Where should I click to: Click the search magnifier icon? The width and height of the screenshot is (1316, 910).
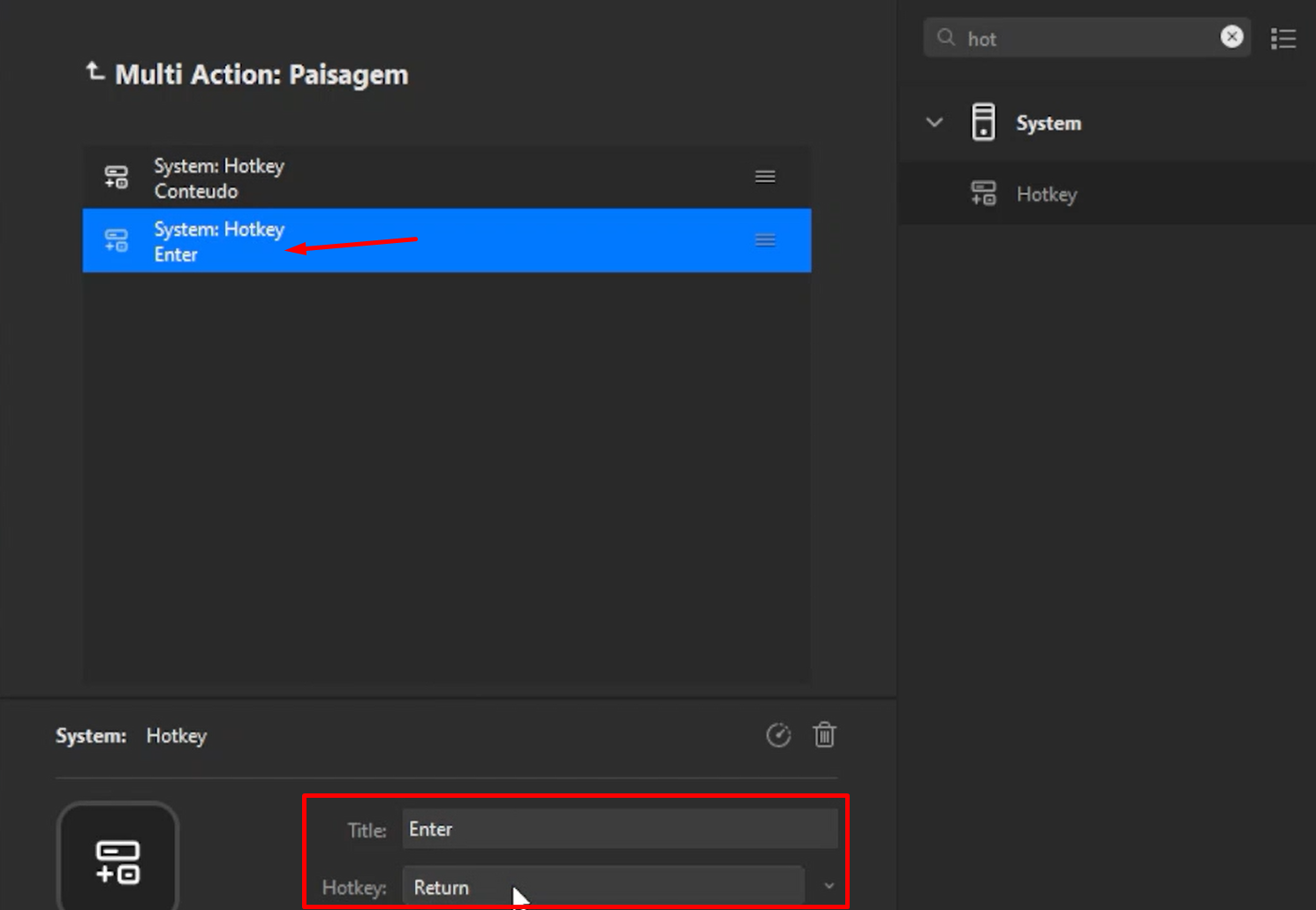click(946, 37)
